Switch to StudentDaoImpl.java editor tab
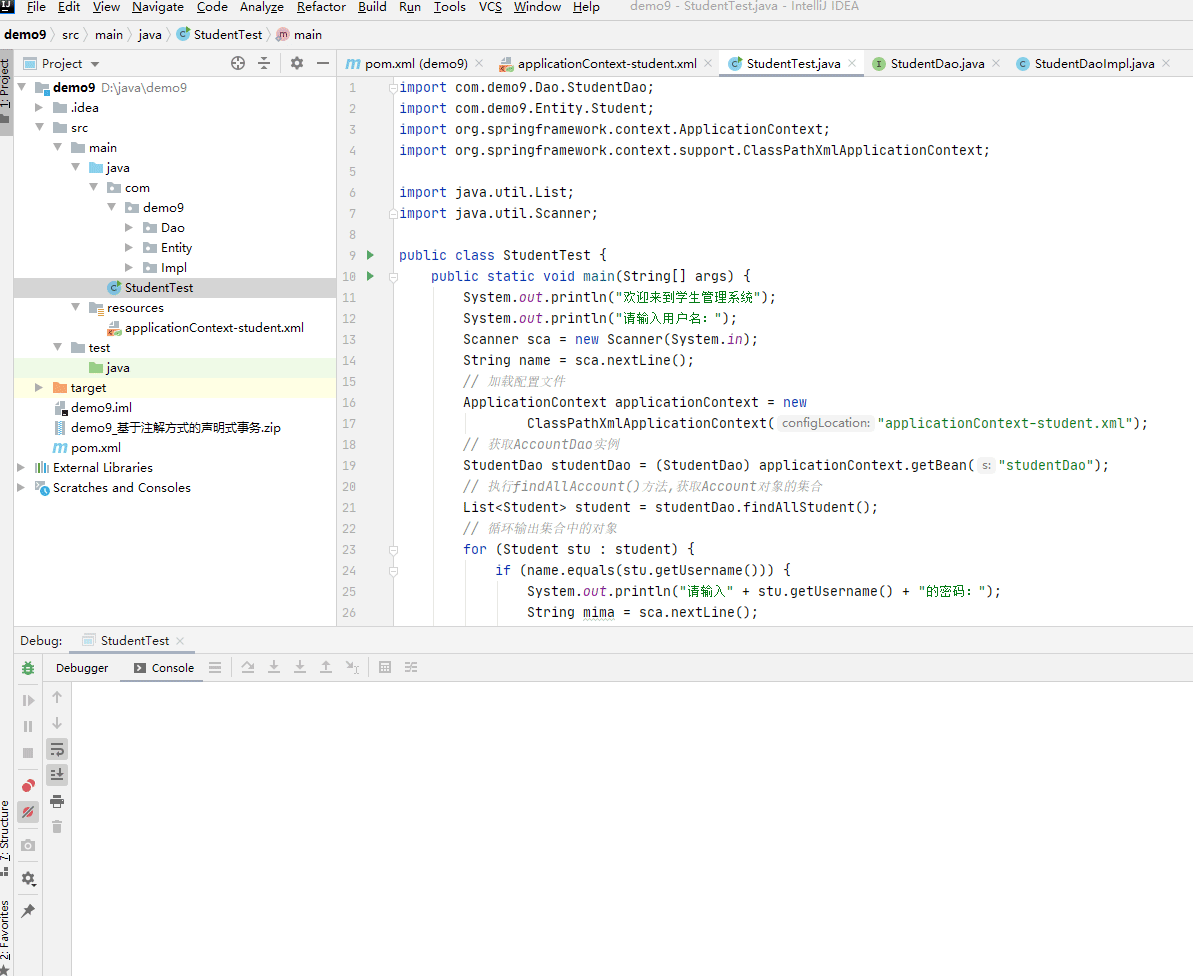This screenshot has width=1193, height=976. coord(1094,63)
